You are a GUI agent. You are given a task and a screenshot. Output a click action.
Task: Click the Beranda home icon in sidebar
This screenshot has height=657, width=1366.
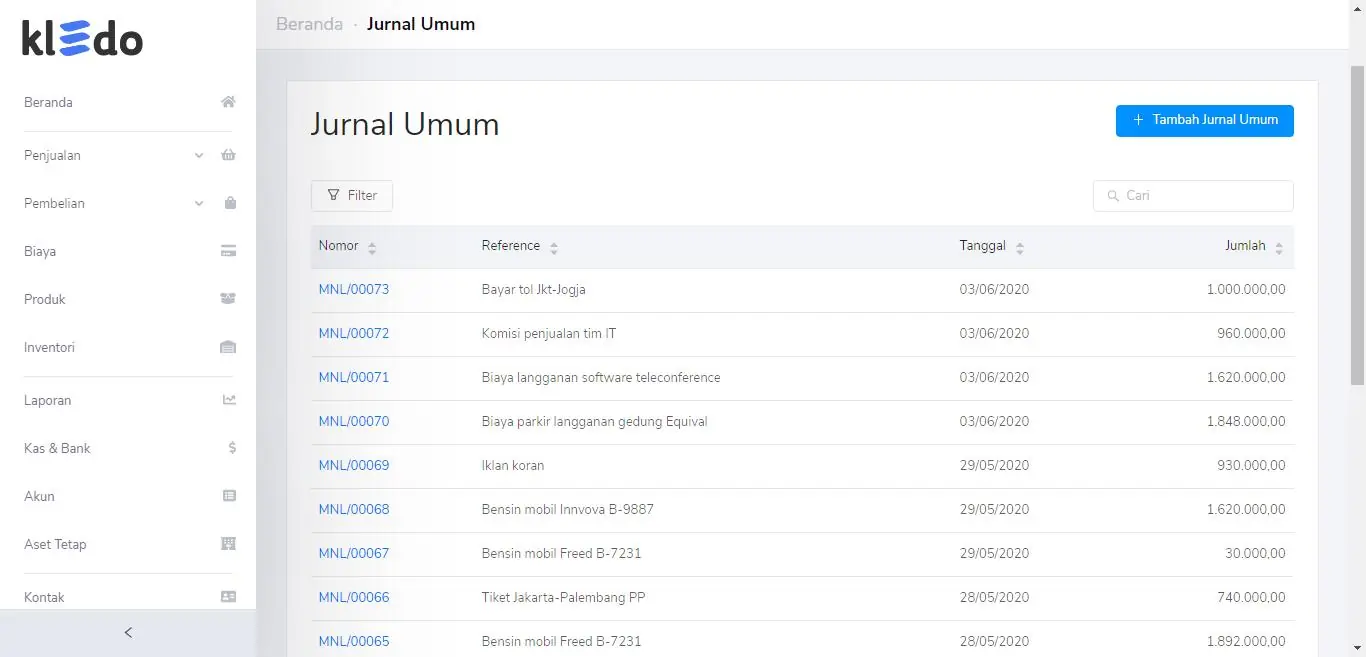tap(228, 102)
